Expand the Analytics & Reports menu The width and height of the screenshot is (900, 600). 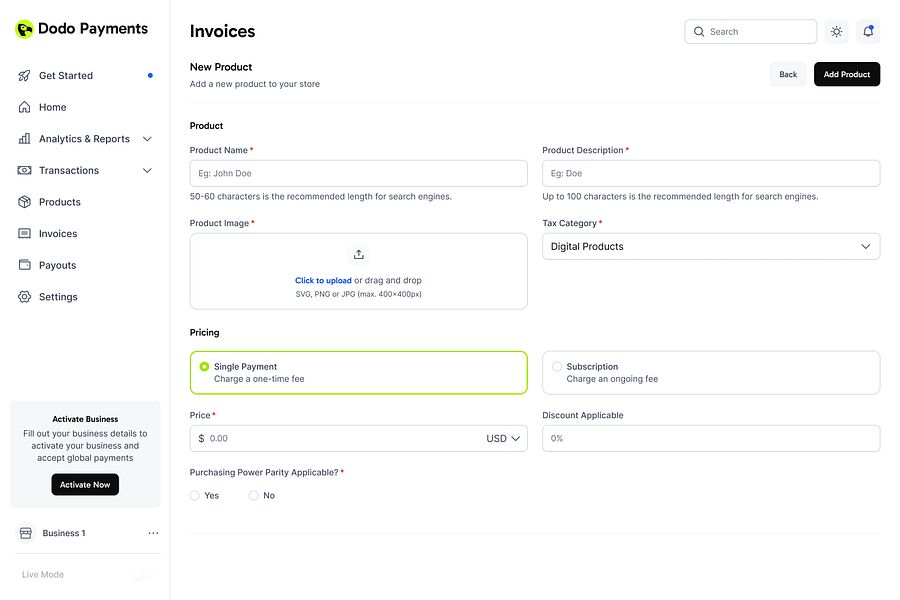pos(147,139)
